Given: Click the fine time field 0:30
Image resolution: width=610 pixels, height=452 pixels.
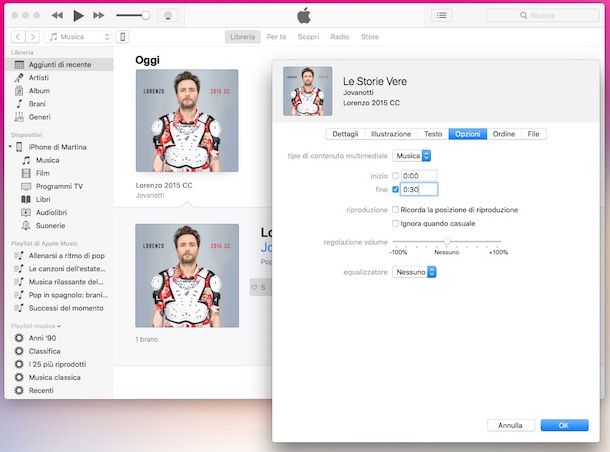Looking at the screenshot, I should click(x=419, y=189).
